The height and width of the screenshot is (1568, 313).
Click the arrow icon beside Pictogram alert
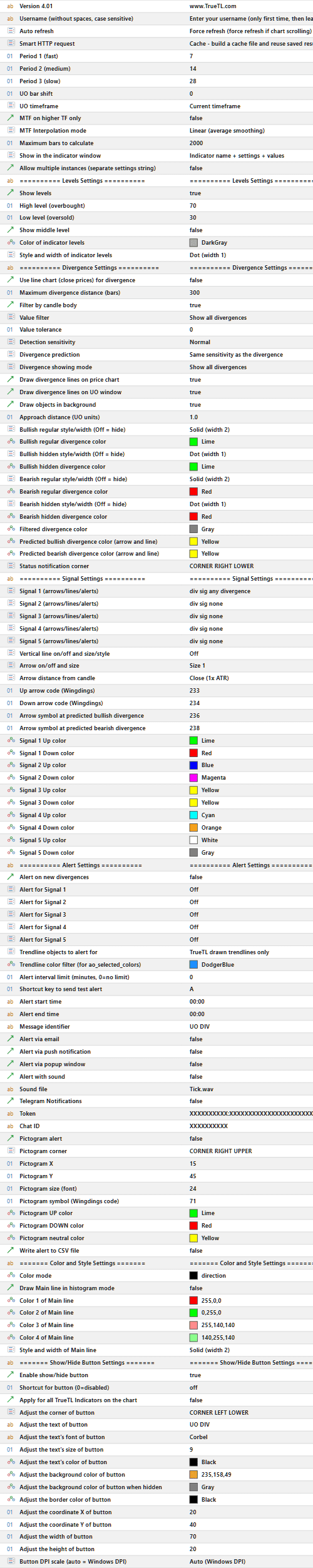coord(10,1139)
